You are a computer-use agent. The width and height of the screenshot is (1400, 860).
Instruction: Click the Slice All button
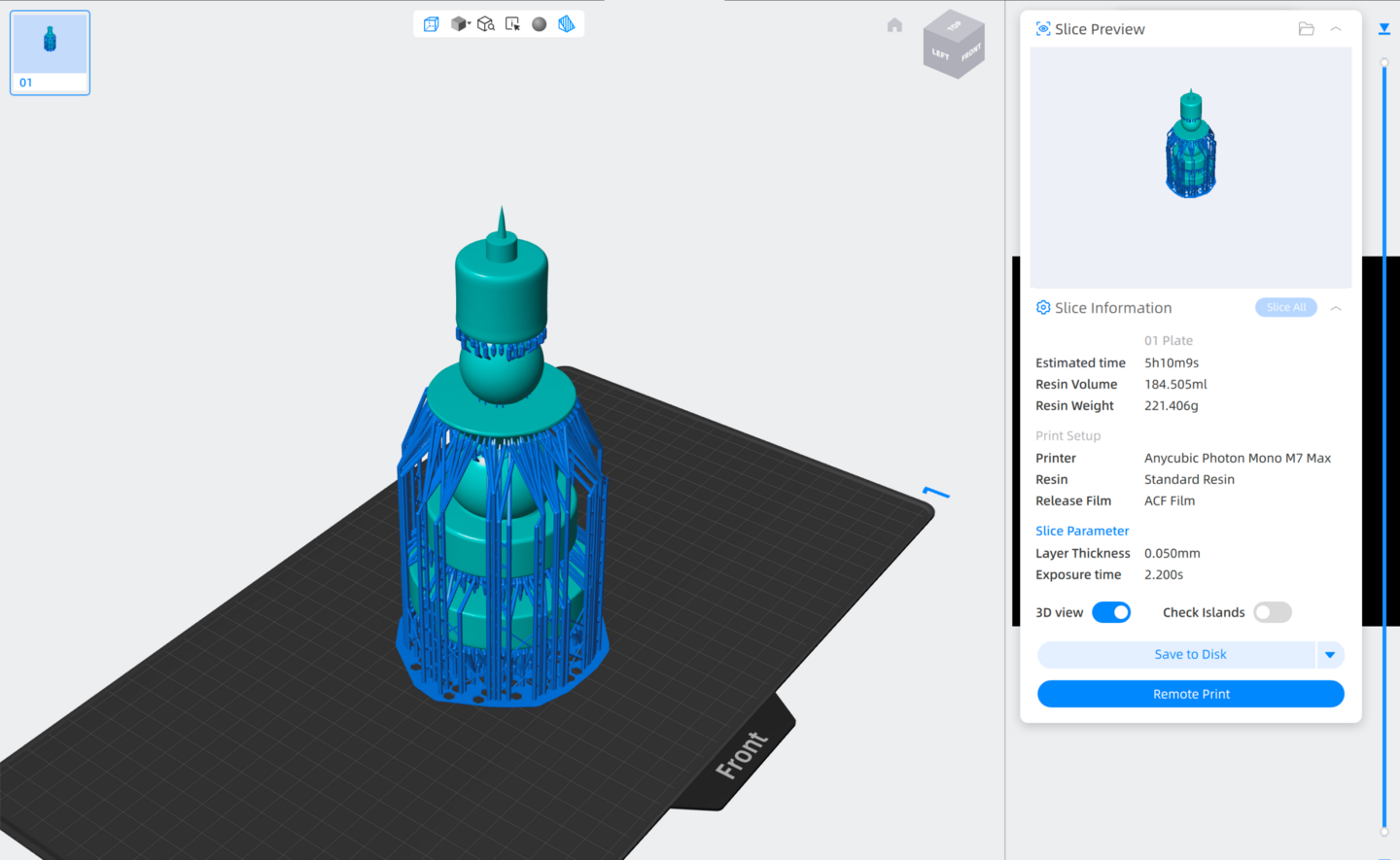1285,308
